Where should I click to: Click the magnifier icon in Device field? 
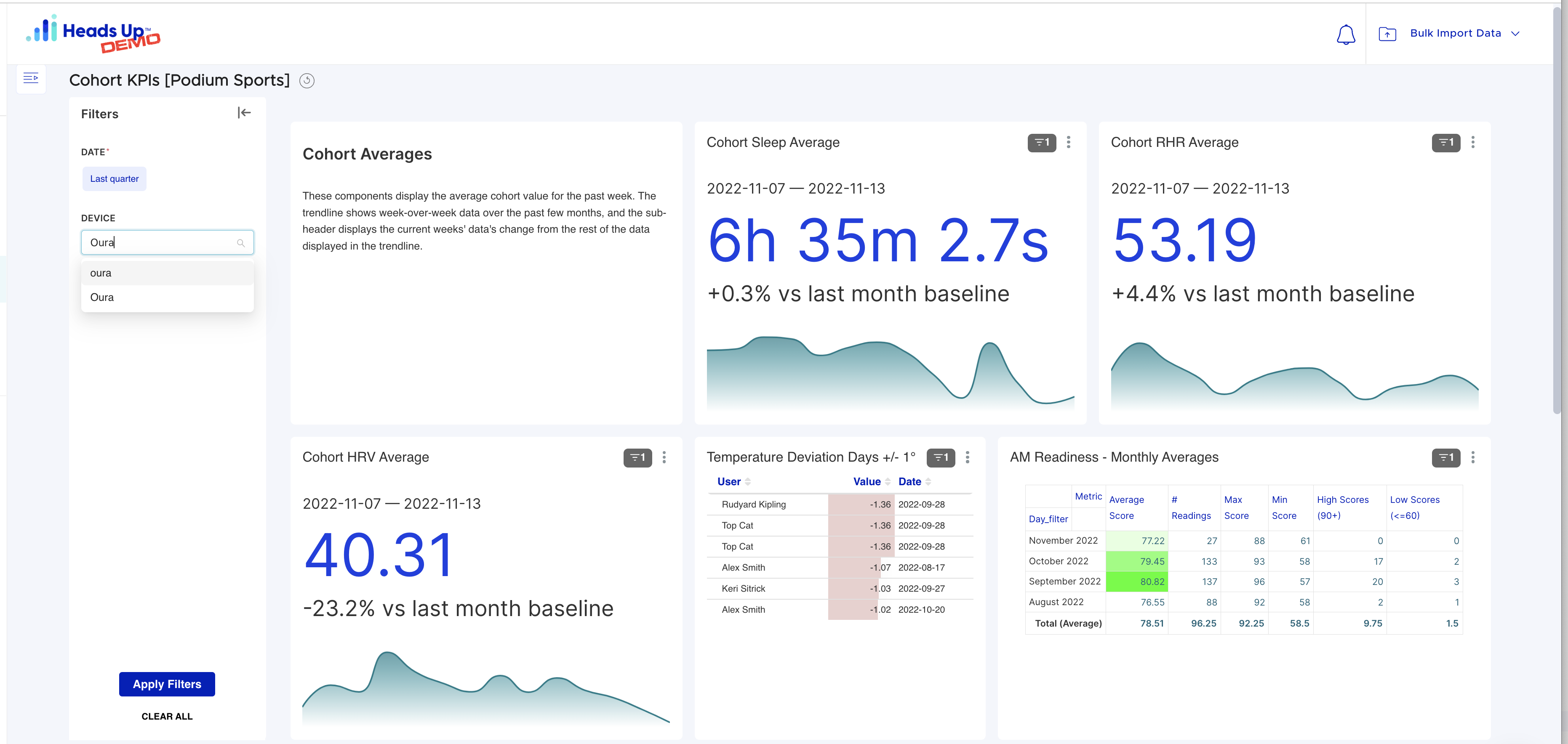pyautogui.click(x=241, y=243)
